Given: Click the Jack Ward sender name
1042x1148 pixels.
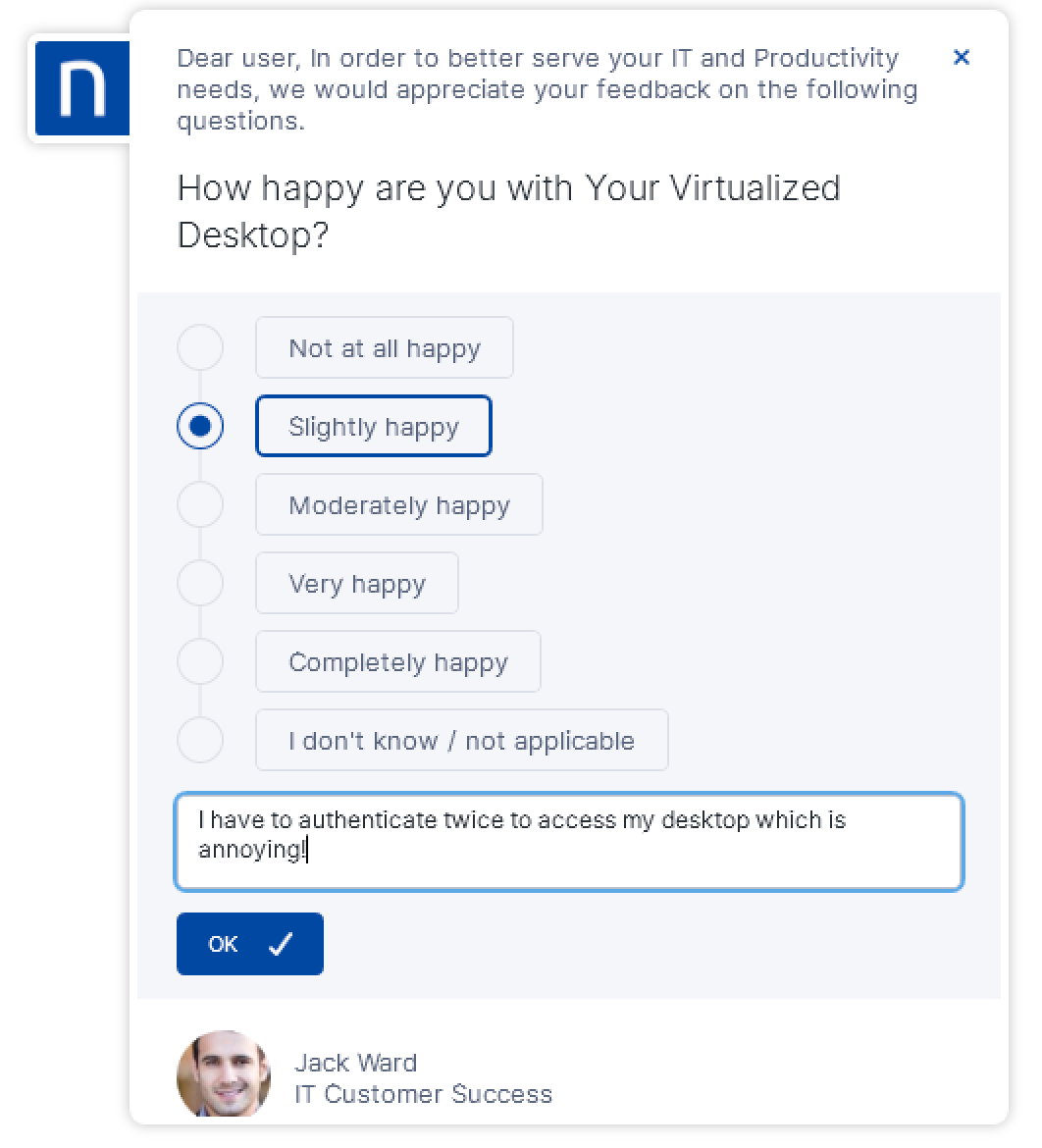Looking at the screenshot, I should click(x=355, y=1063).
